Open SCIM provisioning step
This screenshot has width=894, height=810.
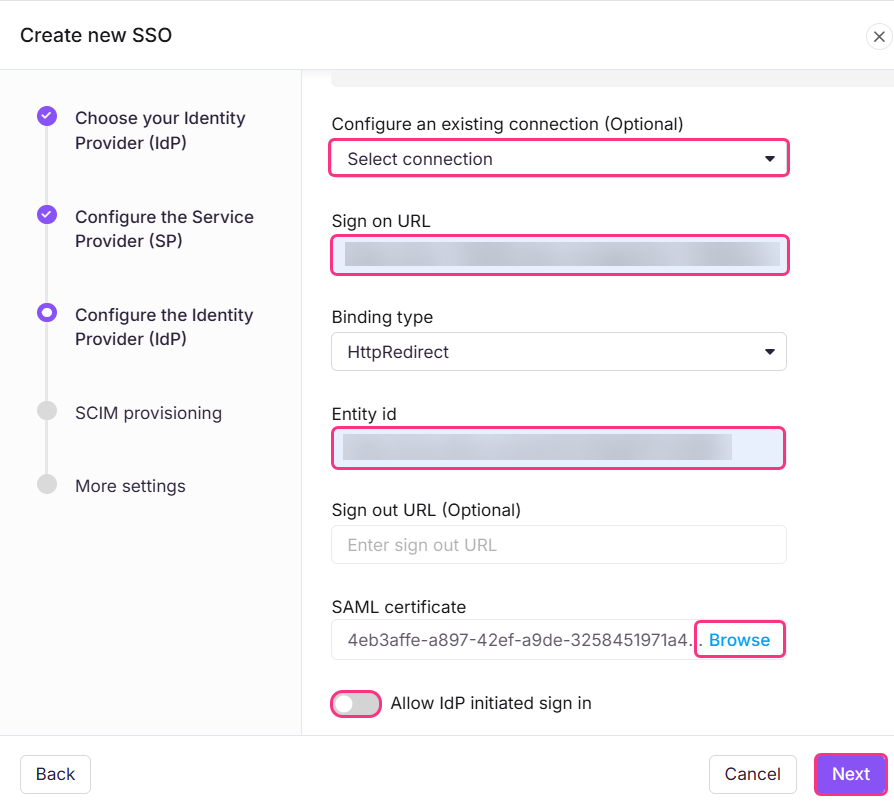[x=148, y=413]
